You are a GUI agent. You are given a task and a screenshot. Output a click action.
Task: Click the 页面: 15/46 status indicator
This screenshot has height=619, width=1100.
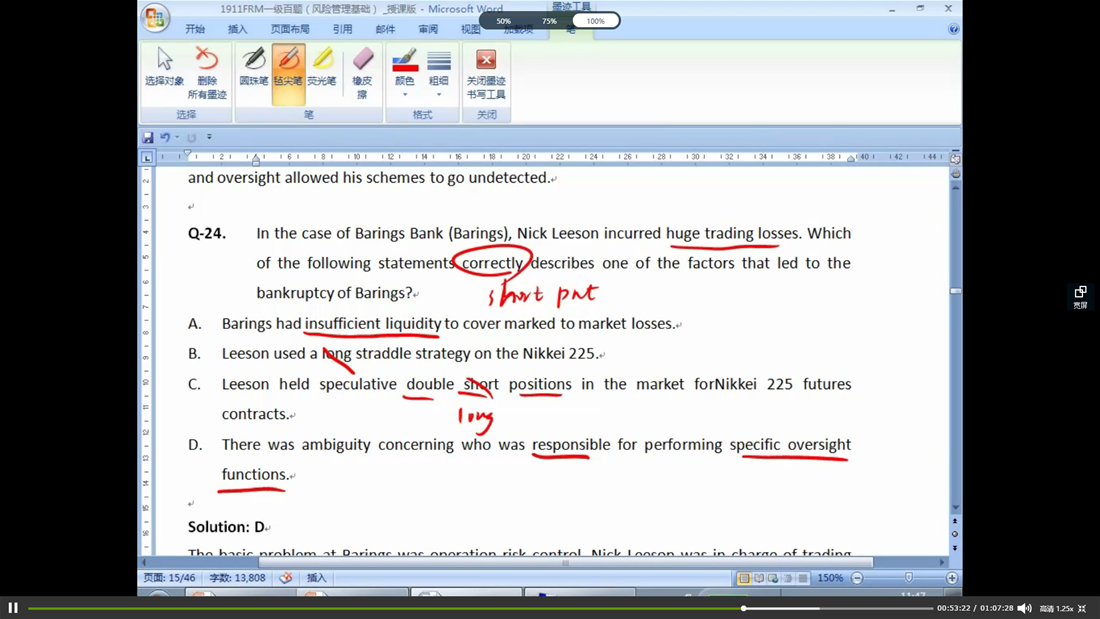tap(169, 578)
